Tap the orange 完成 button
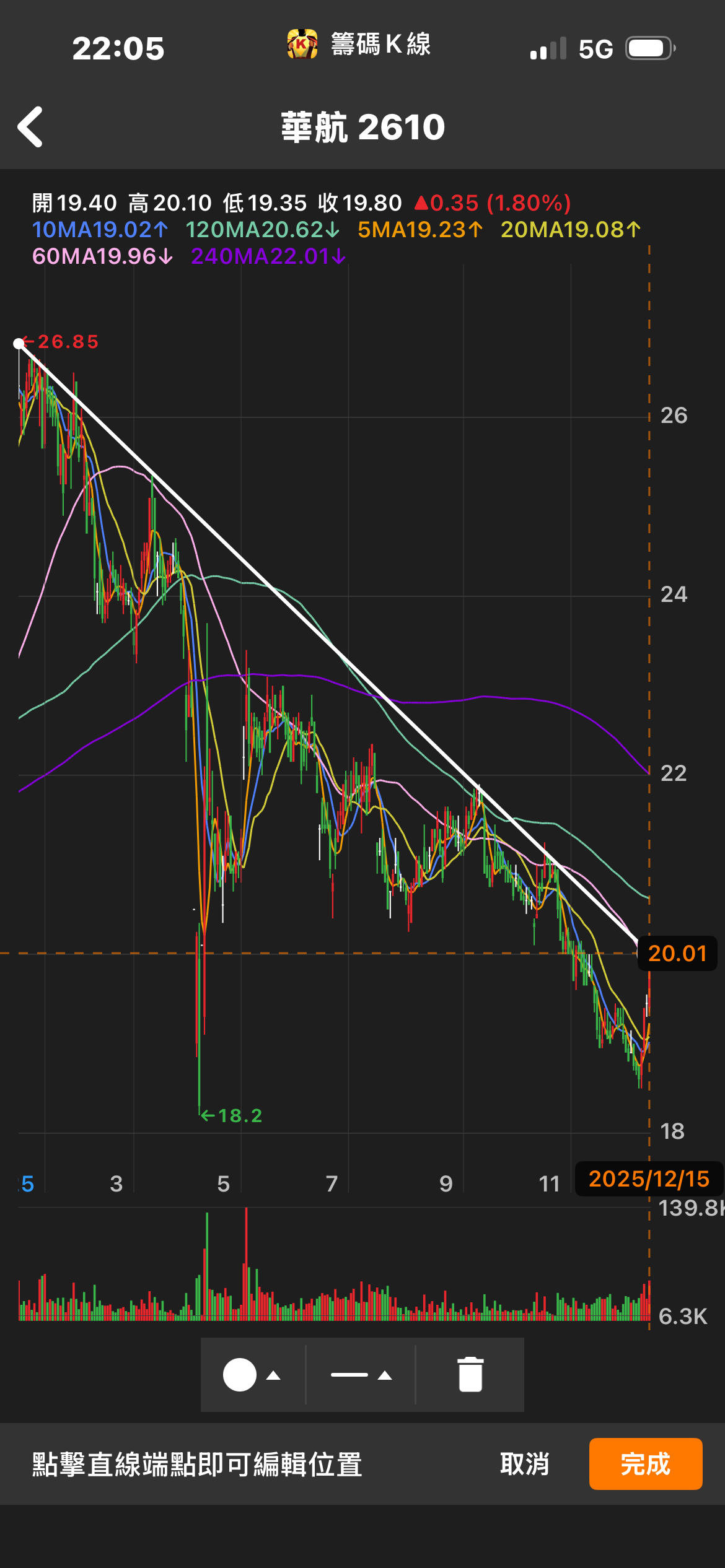This screenshot has height=1568, width=725. click(x=646, y=1464)
